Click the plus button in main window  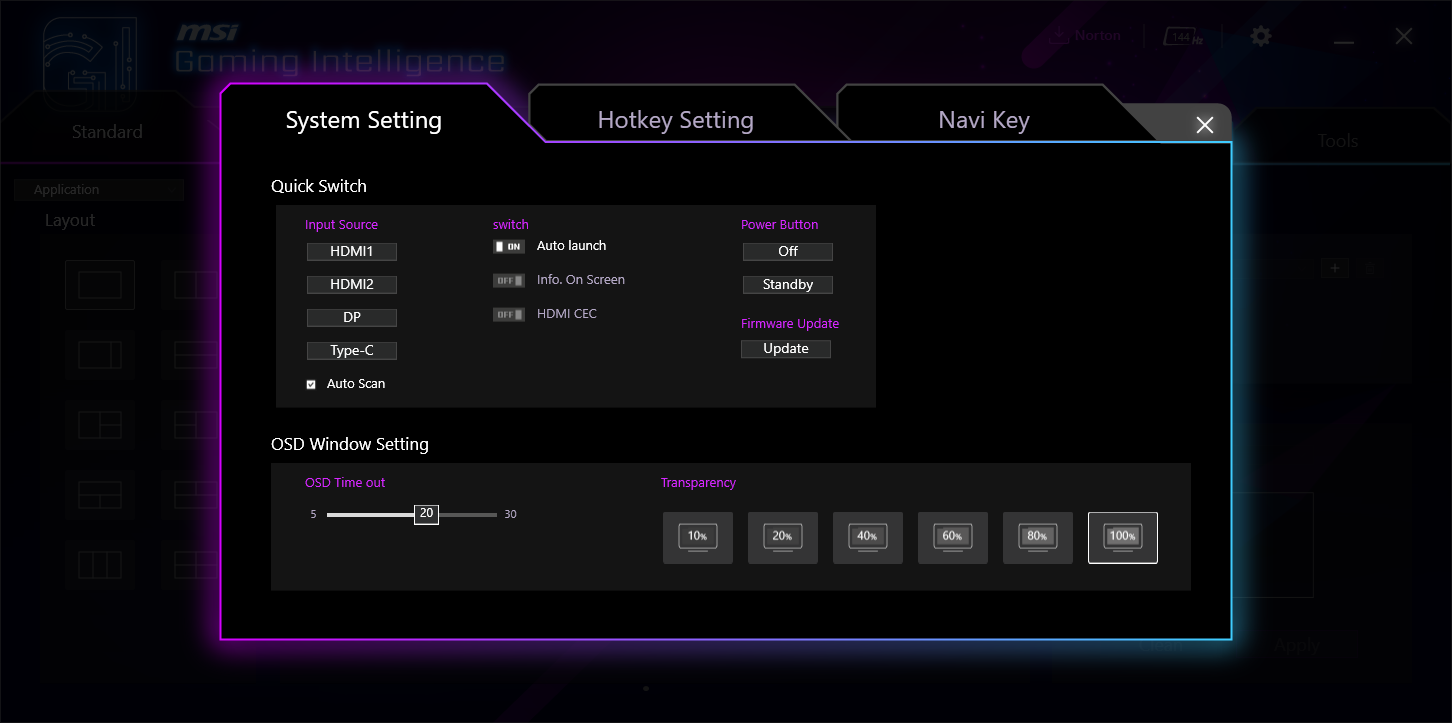tap(1335, 268)
